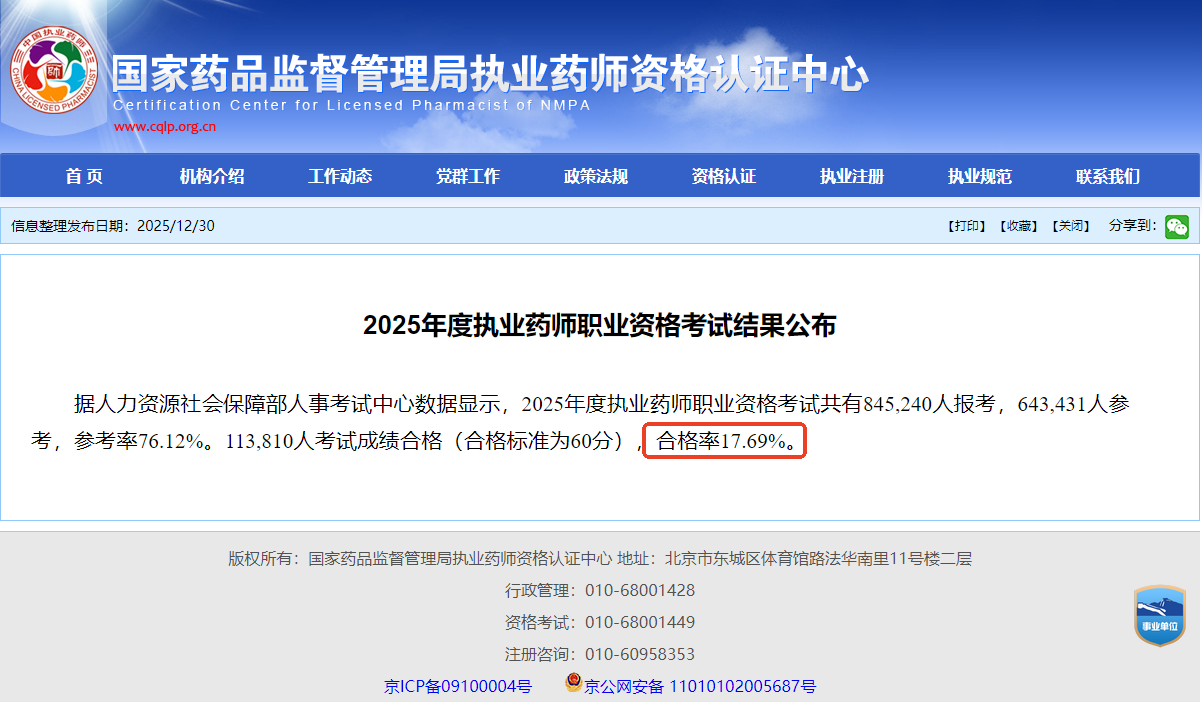This screenshot has width=1202, height=703.
Task: Click the 关闭 close page link
Action: 1070,226
